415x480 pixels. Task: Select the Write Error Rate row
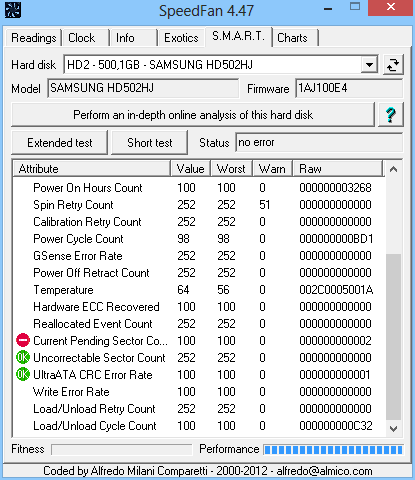coord(199,392)
